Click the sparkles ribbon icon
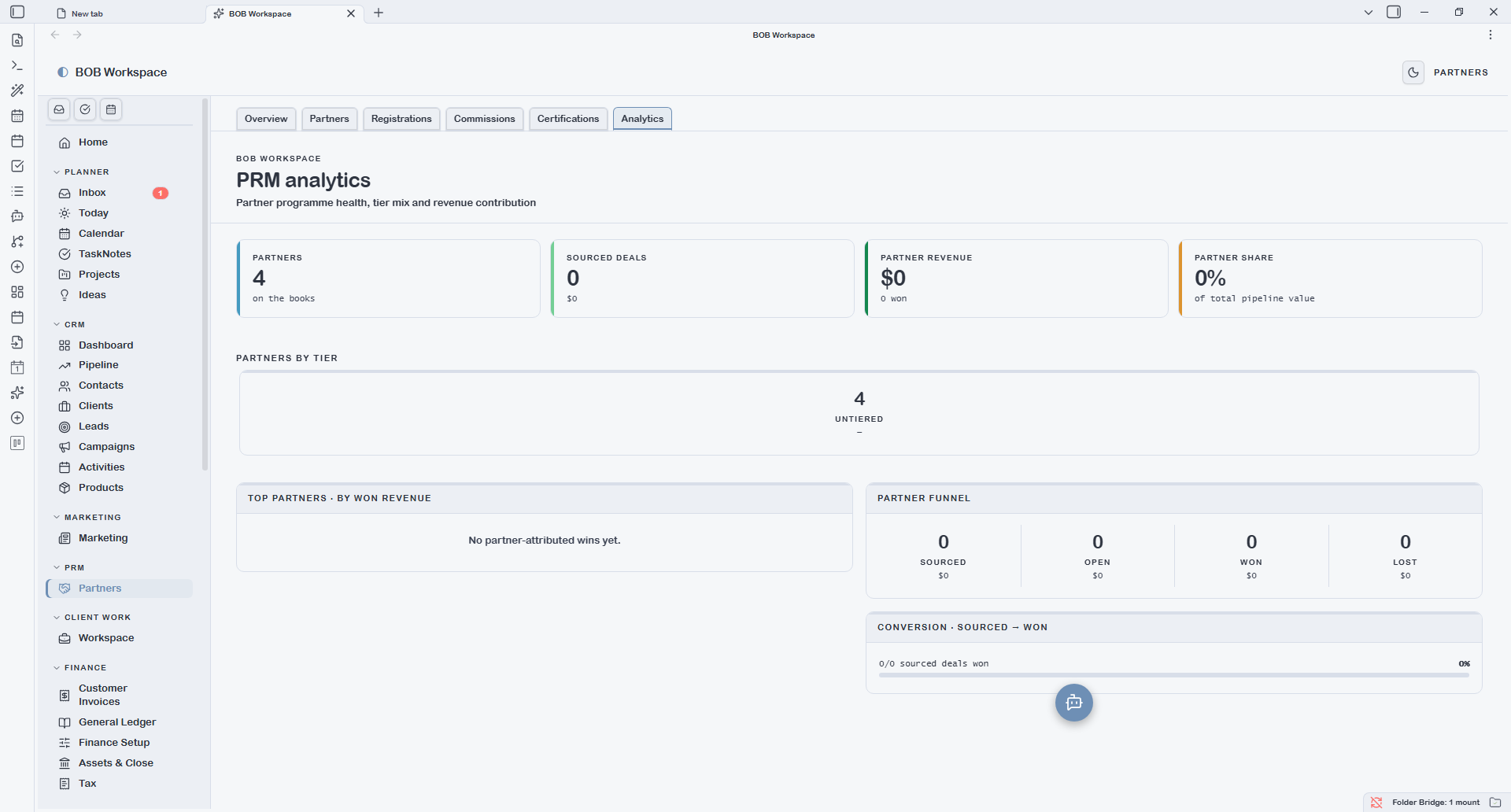The height and width of the screenshot is (812, 1511). 17,393
